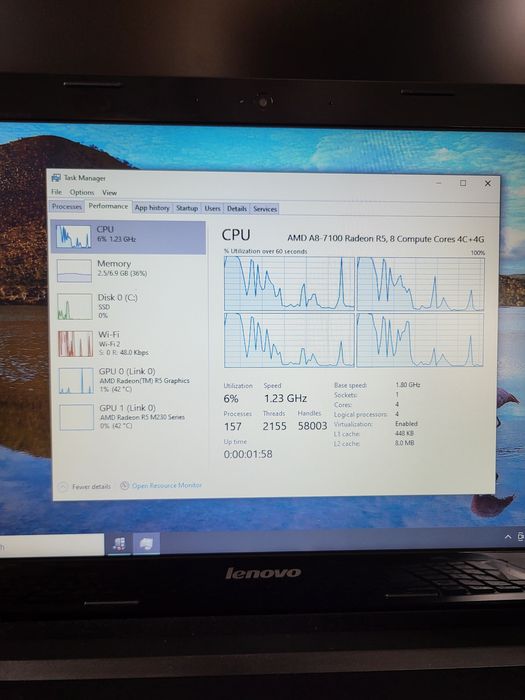Click the 8.0 MB L2 cache value
This screenshot has width=525, height=700.
(x=404, y=443)
